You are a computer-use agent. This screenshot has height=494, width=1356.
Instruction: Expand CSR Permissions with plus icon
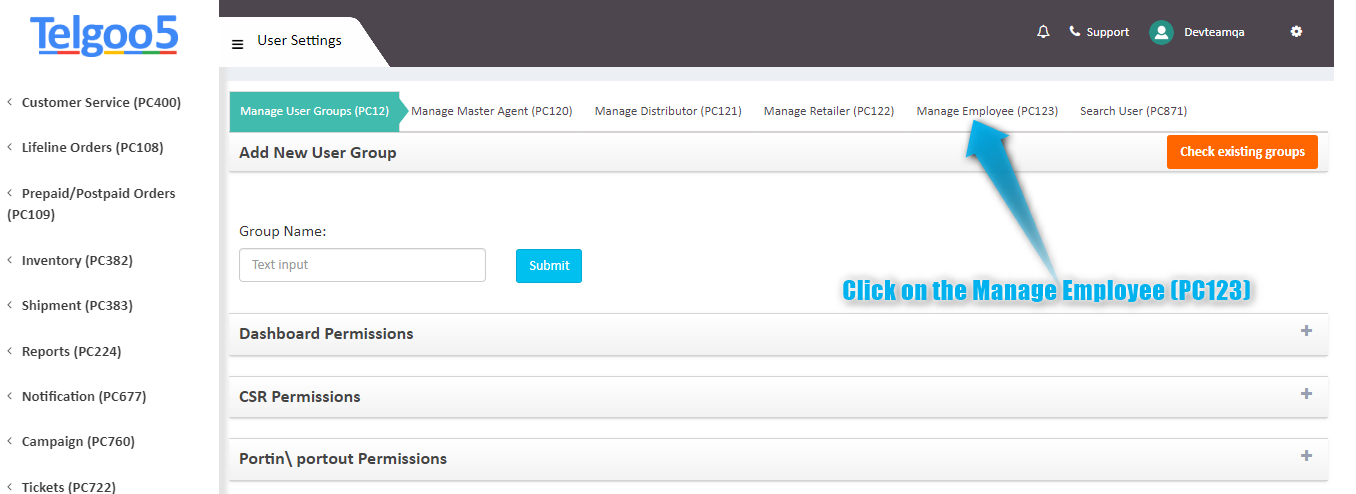tap(1306, 394)
